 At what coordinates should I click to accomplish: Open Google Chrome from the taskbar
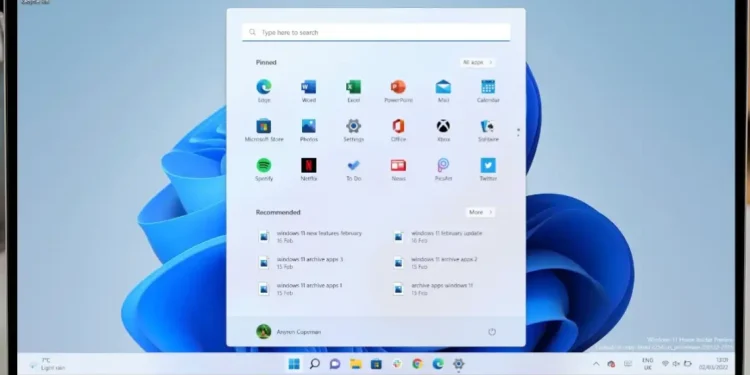tap(417, 364)
